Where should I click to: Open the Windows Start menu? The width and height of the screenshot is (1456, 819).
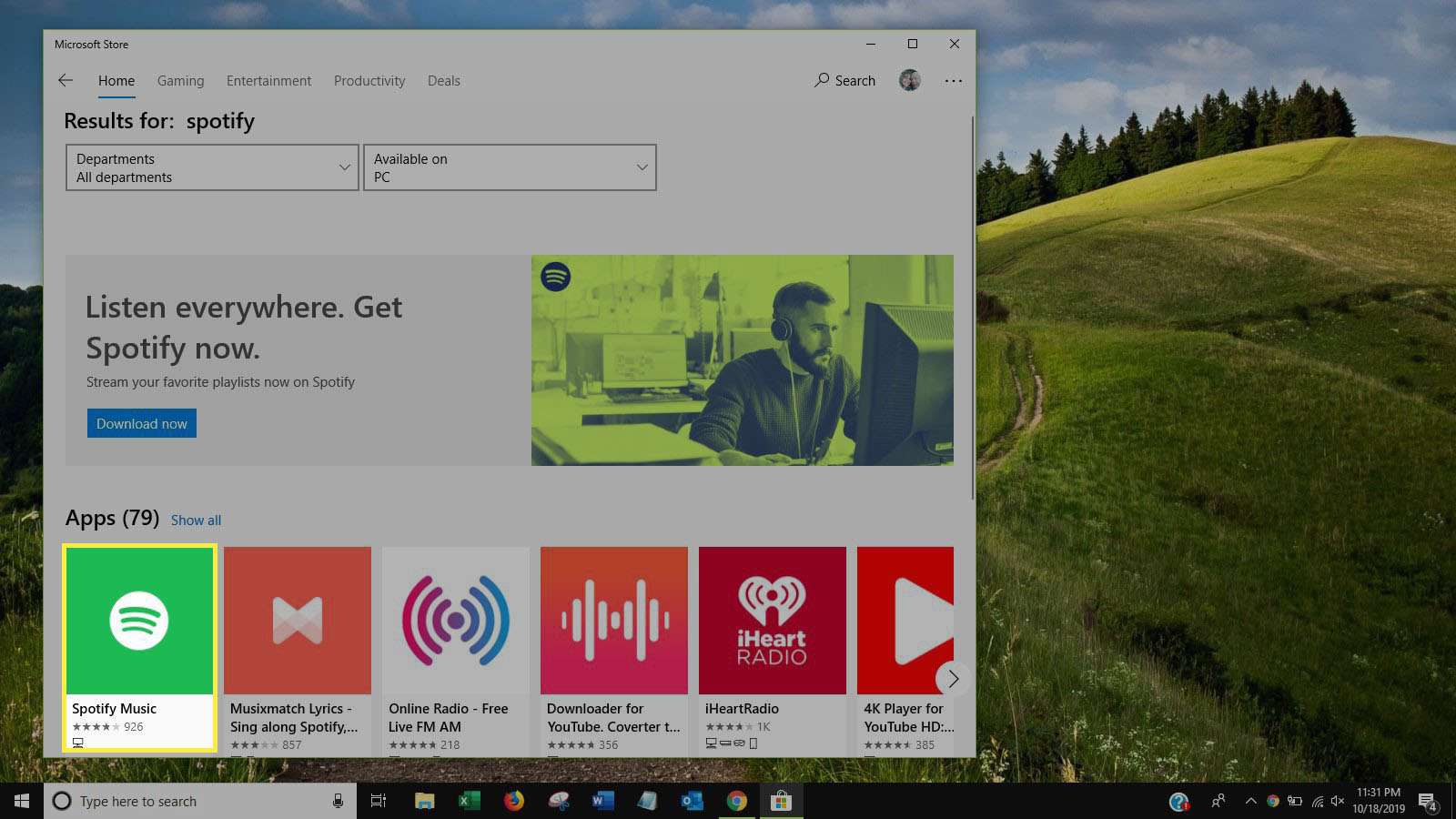[x=22, y=801]
